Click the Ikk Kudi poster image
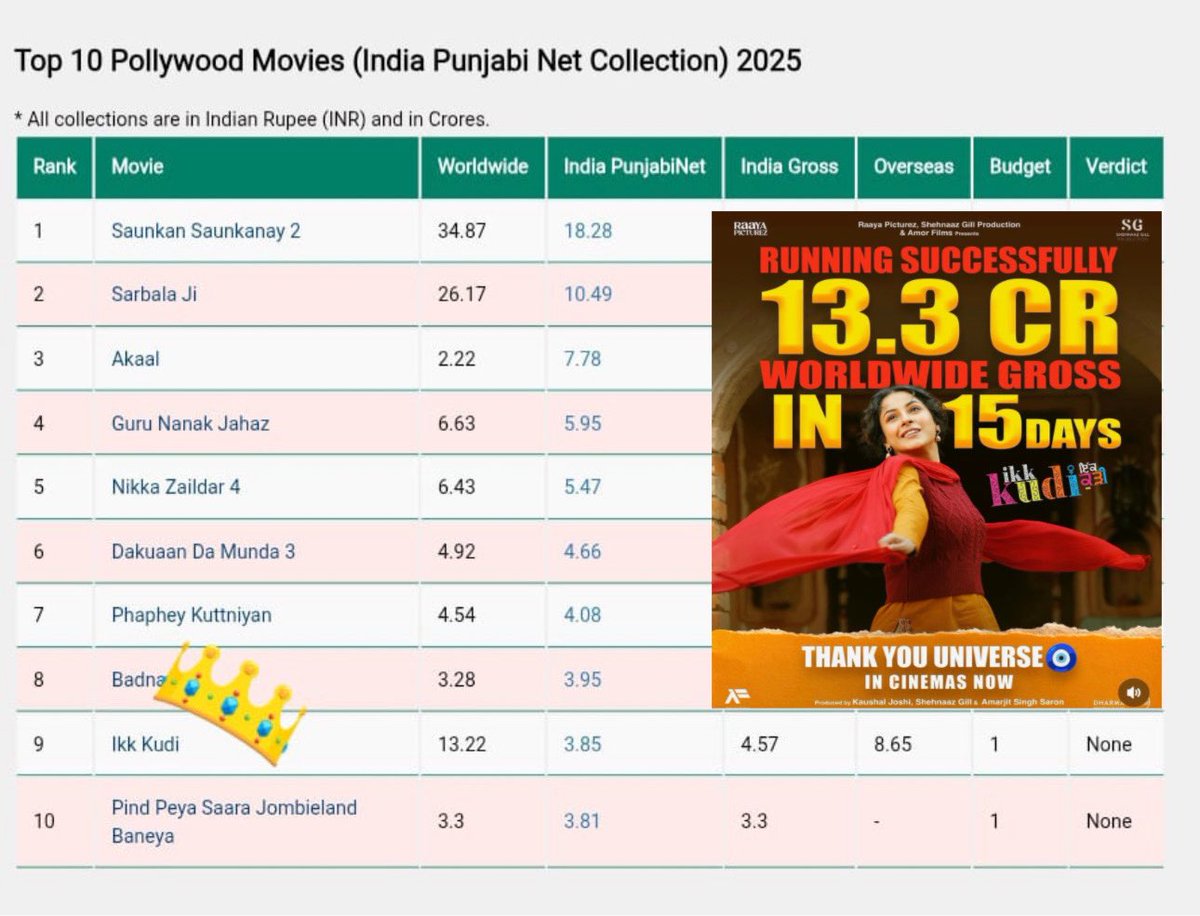This screenshot has height=916, width=1200. [937, 460]
